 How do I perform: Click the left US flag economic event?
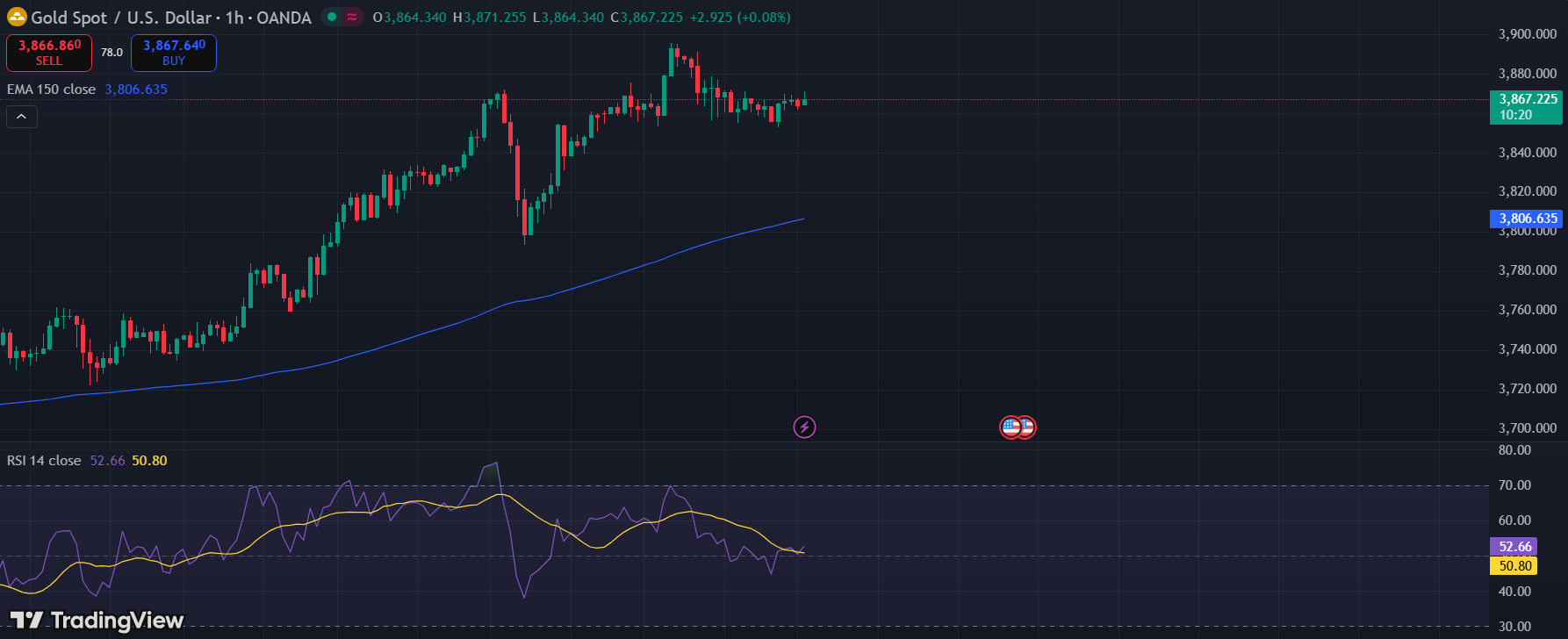click(x=1010, y=427)
